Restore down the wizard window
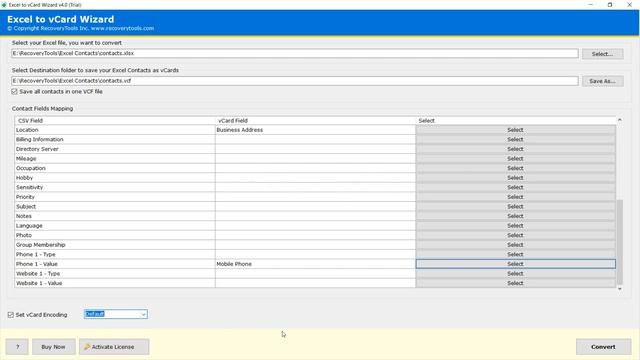Image resolution: width=640 pixels, height=360 pixels. (x=610, y=5)
